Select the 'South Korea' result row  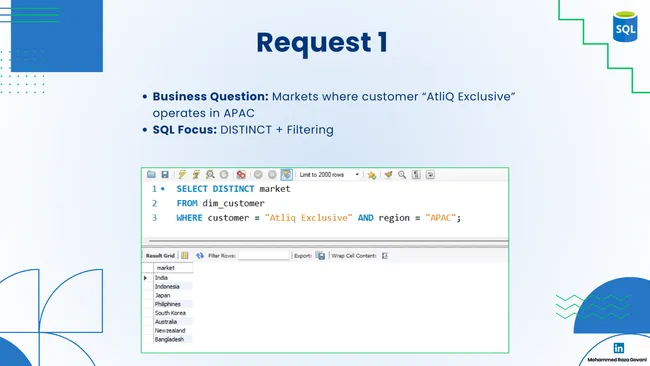(173, 313)
